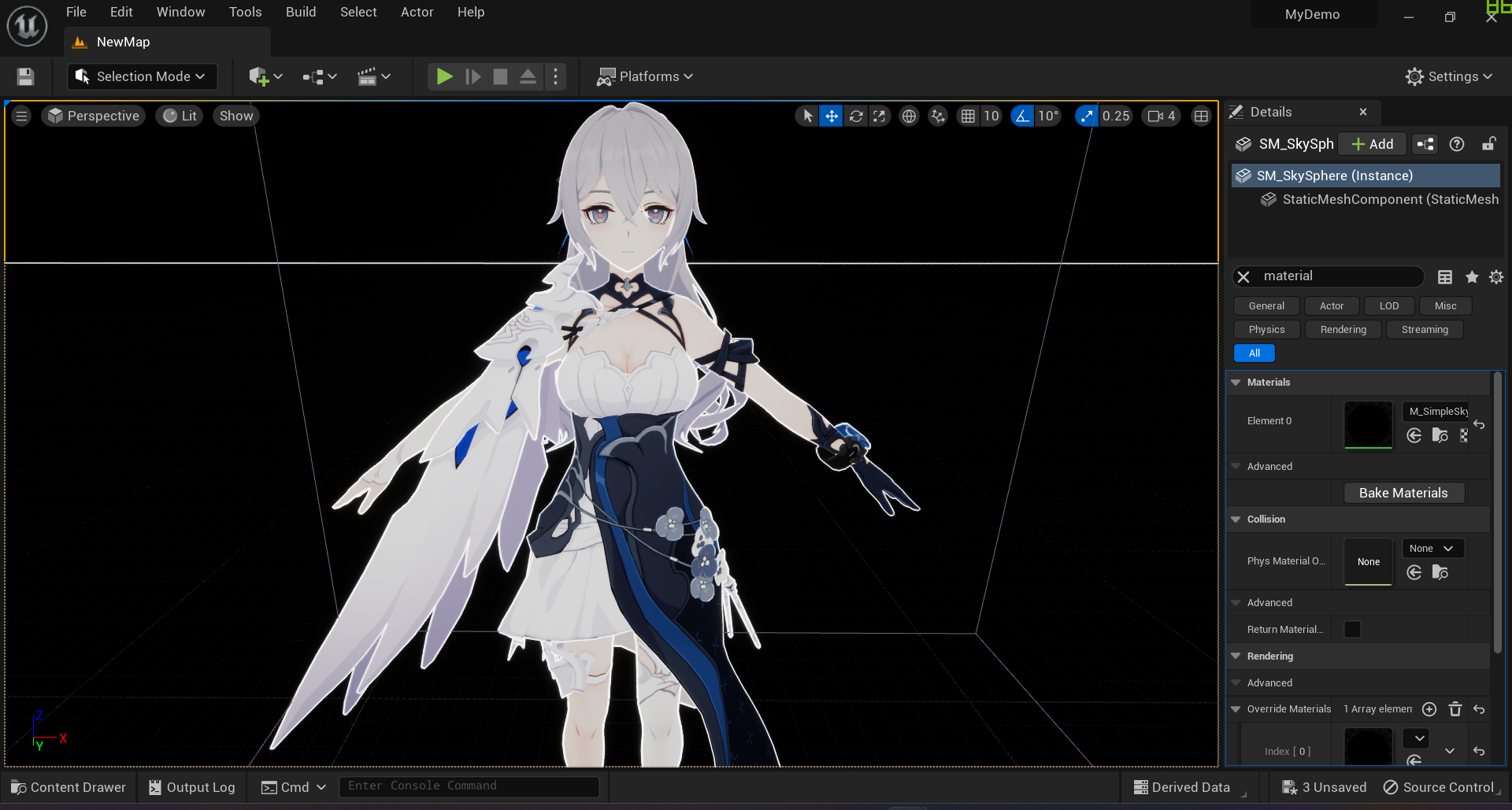1512x810 pixels.
Task: Open the Perspective view mode dropdown
Action: (94, 116)
